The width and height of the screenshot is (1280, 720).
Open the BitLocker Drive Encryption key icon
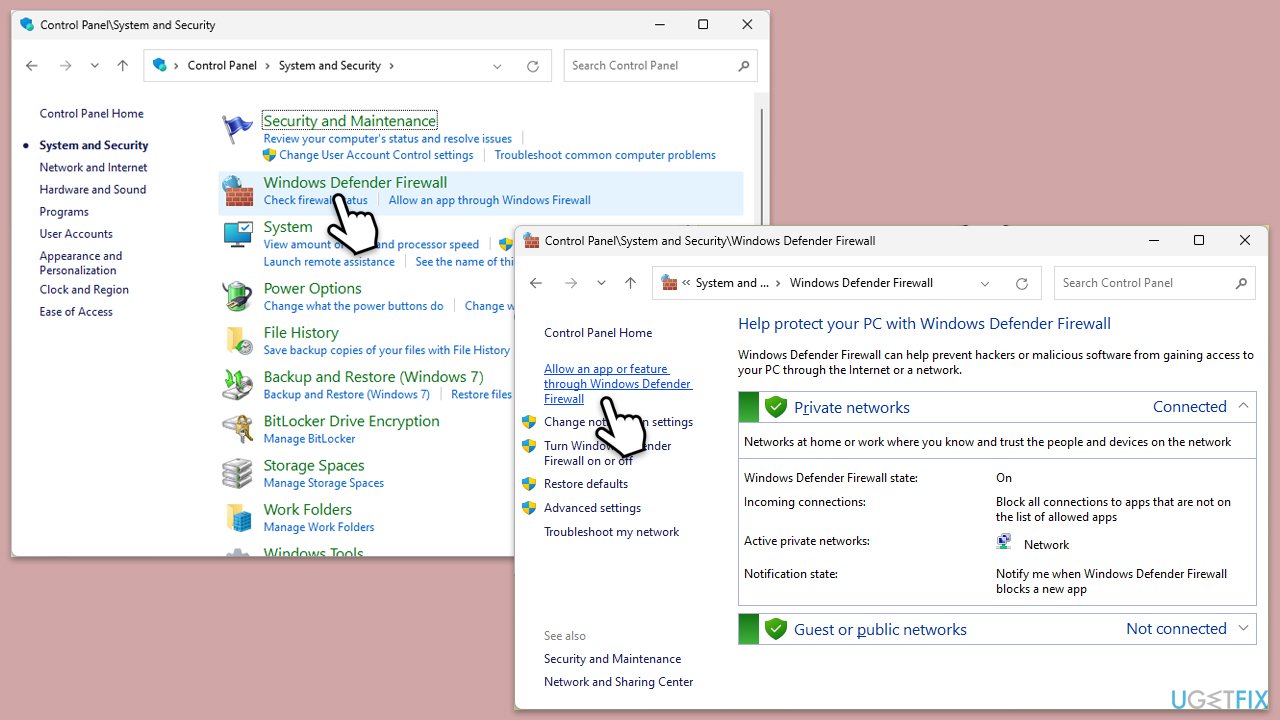point(238,429)
